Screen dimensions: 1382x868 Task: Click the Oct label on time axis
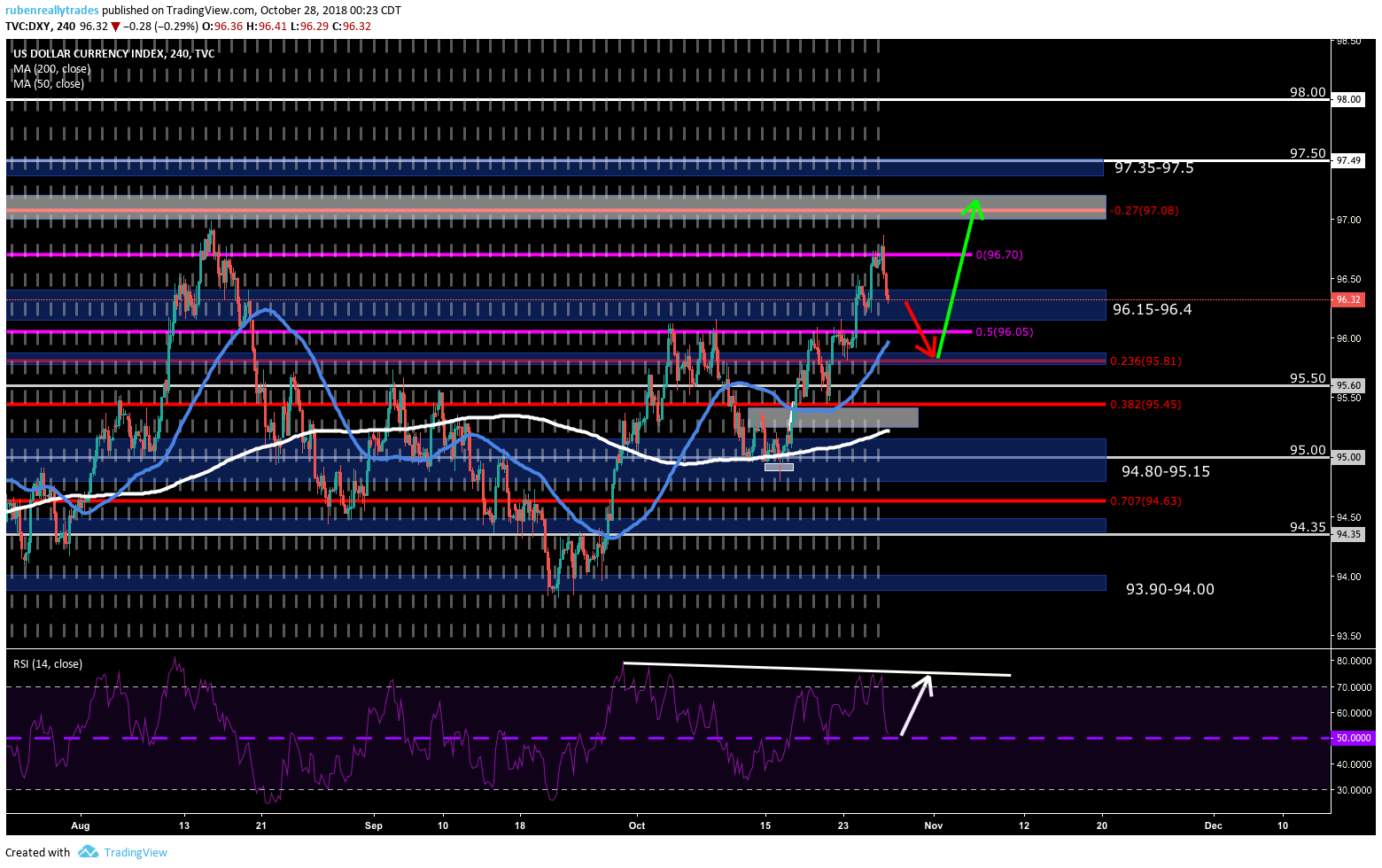(637, 825)
